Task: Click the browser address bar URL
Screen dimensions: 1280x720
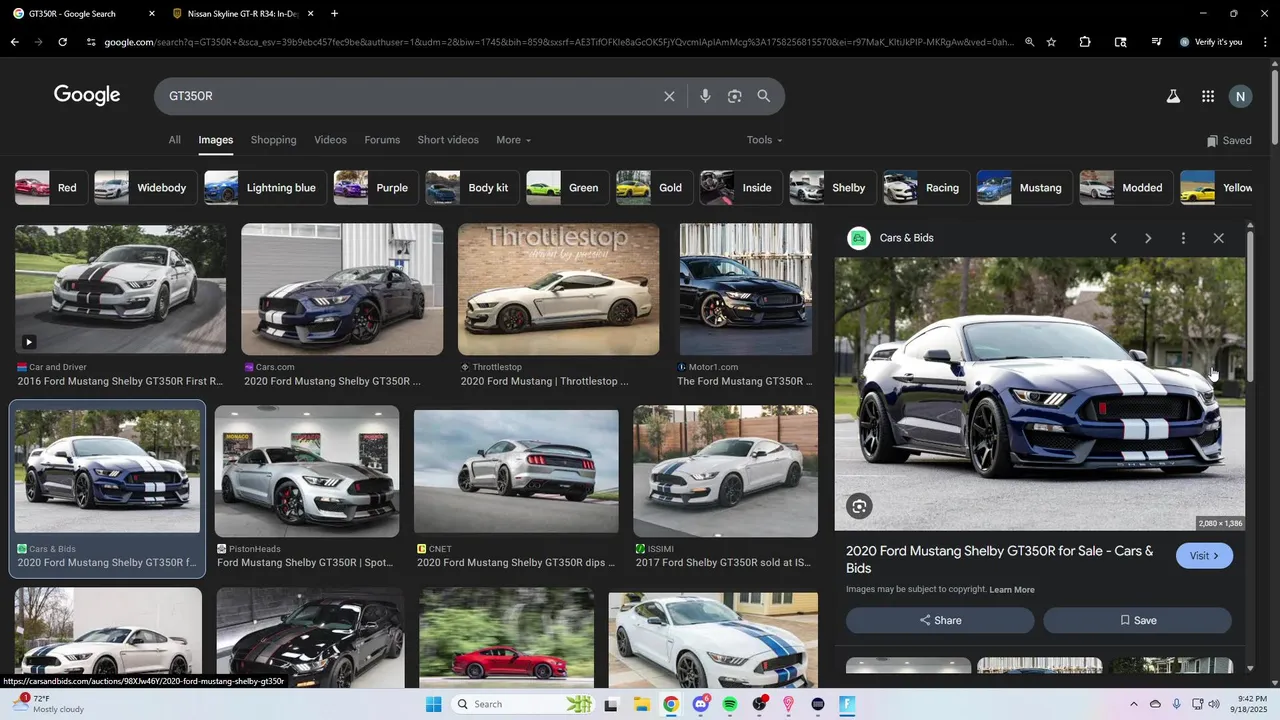Action: 558,42
